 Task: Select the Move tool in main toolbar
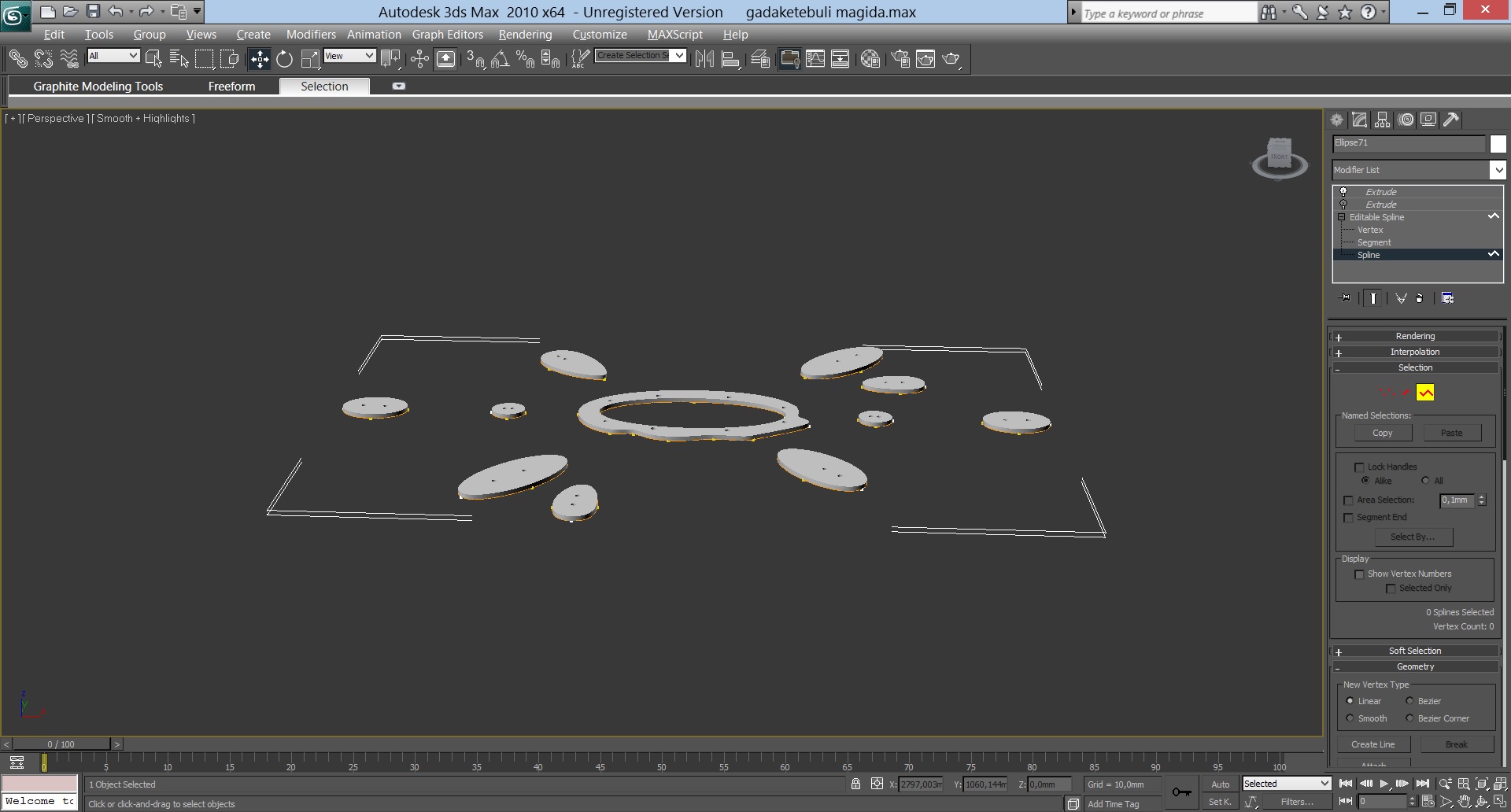pyautogui.click(x=259, y=59)
